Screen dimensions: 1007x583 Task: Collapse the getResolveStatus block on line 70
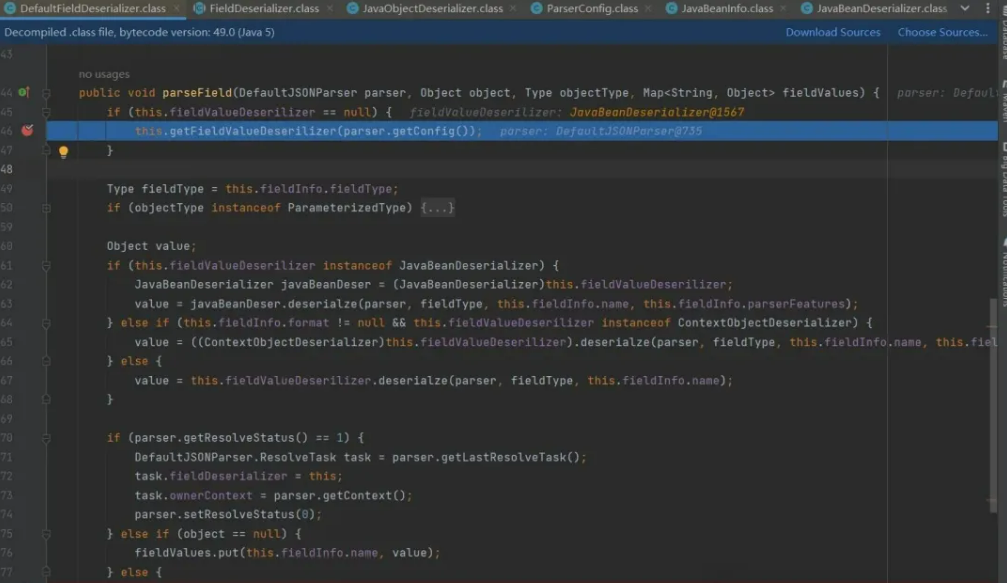click(46, 438)
